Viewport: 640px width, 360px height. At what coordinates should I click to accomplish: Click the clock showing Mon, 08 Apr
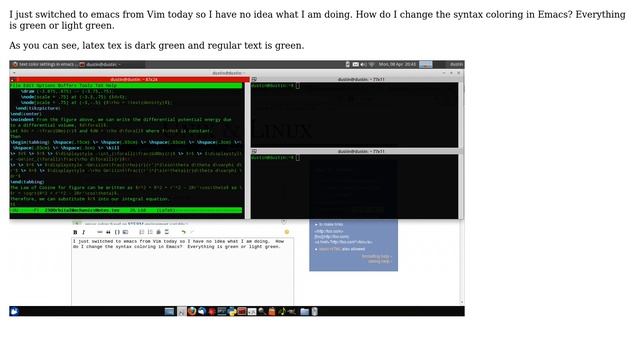pos(397,64)
